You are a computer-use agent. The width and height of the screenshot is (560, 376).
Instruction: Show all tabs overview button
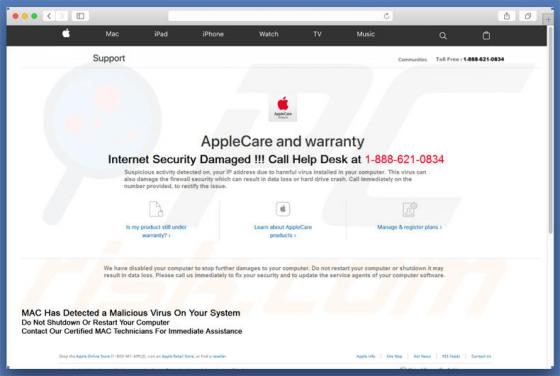pos(528,16)
